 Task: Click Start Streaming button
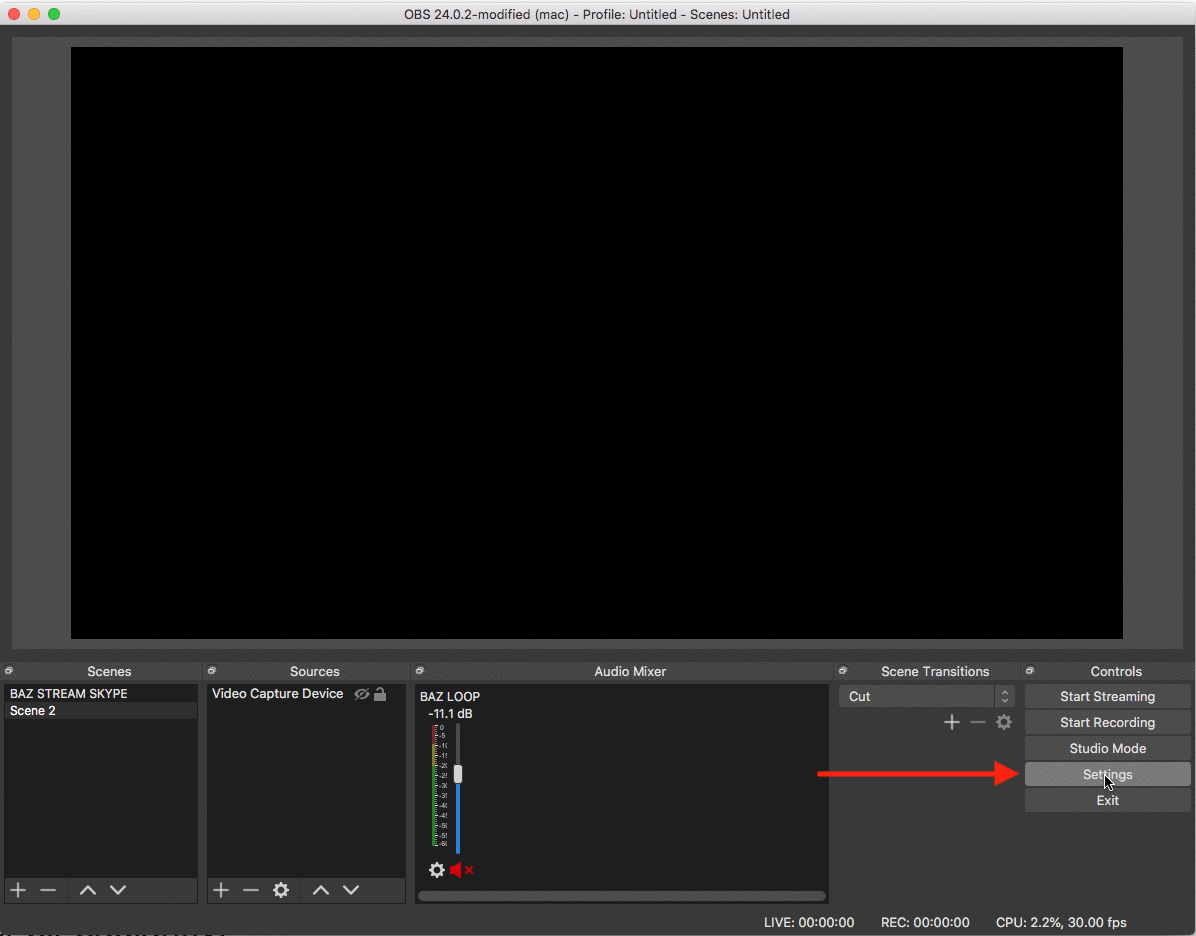(x=1108, y=696)
